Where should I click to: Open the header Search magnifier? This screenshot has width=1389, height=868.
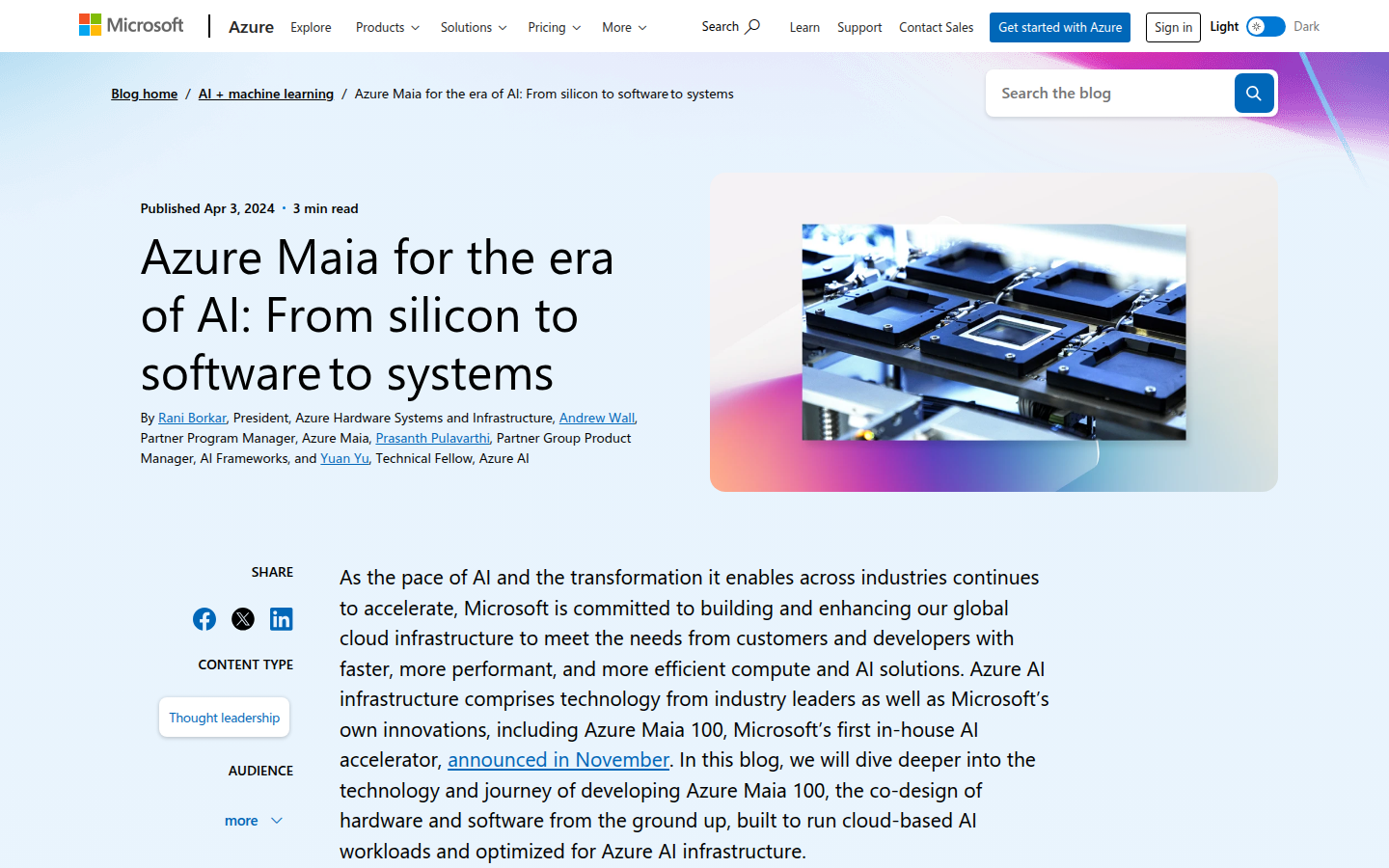pyautogui.click(x=730, y=26)
